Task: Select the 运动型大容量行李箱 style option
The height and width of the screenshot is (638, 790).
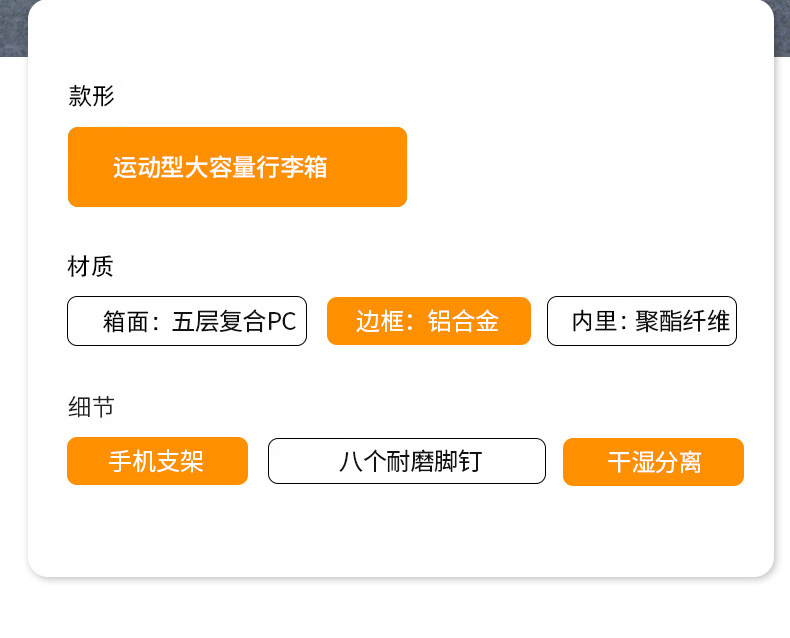Action: coord(237,167)
